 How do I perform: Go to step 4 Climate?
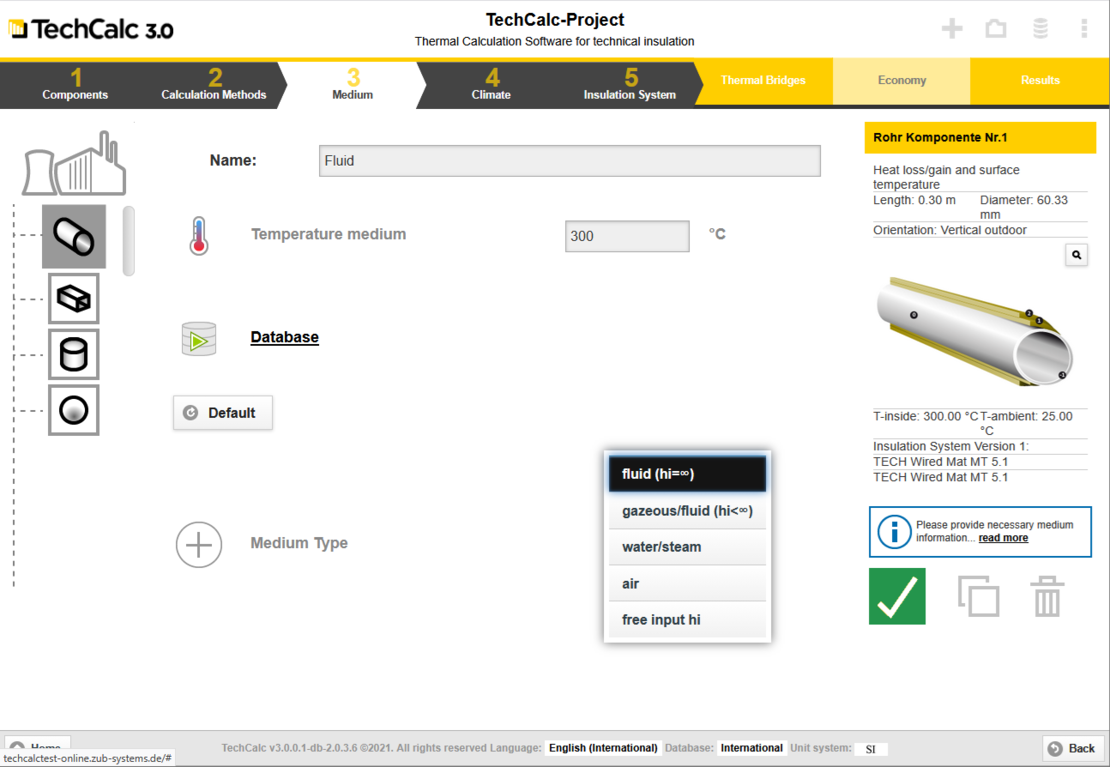coord(491,85)
